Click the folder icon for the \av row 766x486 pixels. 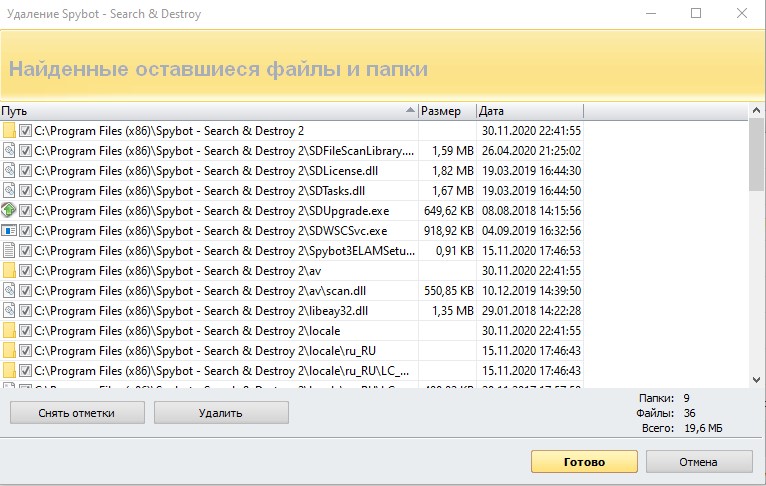tap(9, 271)
